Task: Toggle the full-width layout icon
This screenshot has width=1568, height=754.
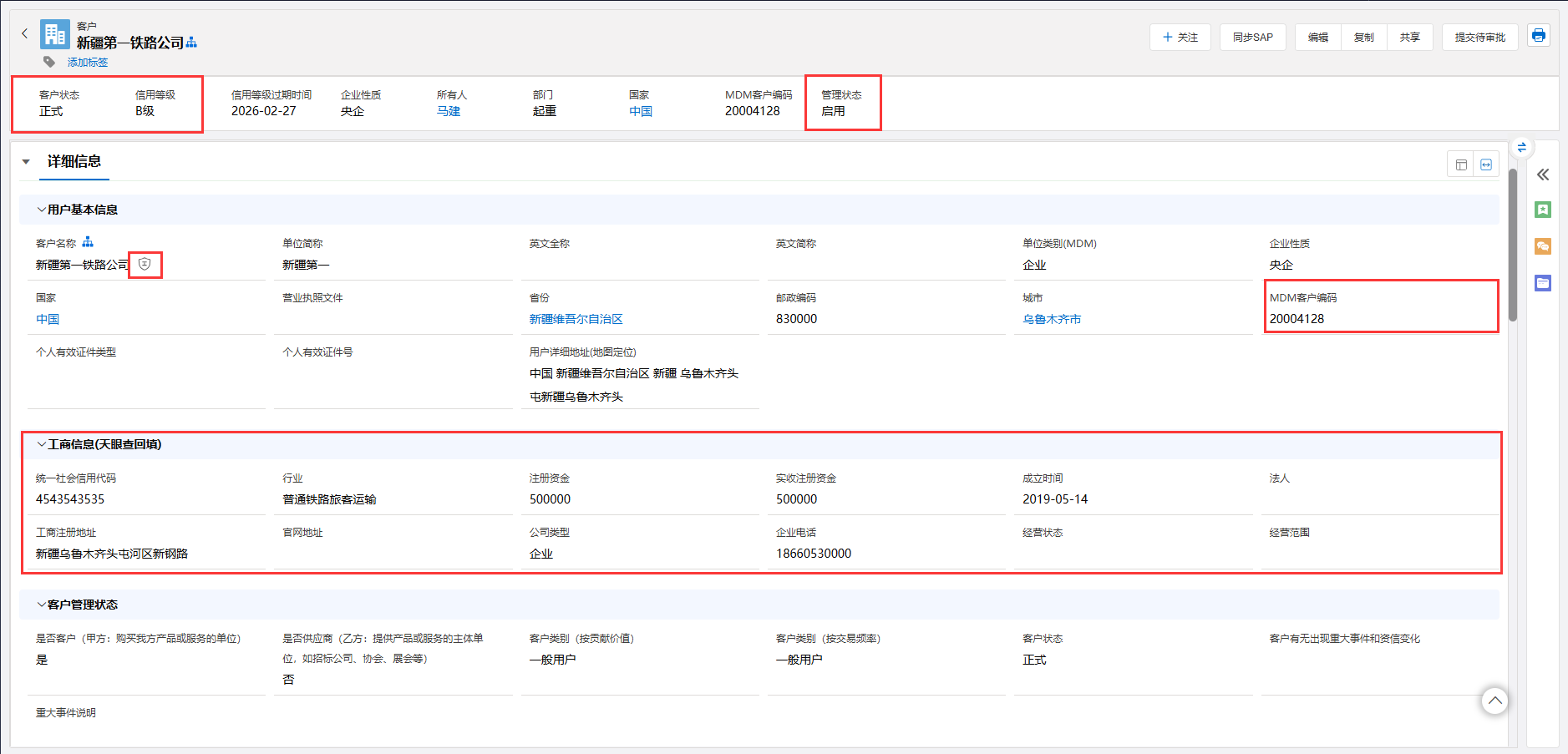Action: pos(1486,164)
